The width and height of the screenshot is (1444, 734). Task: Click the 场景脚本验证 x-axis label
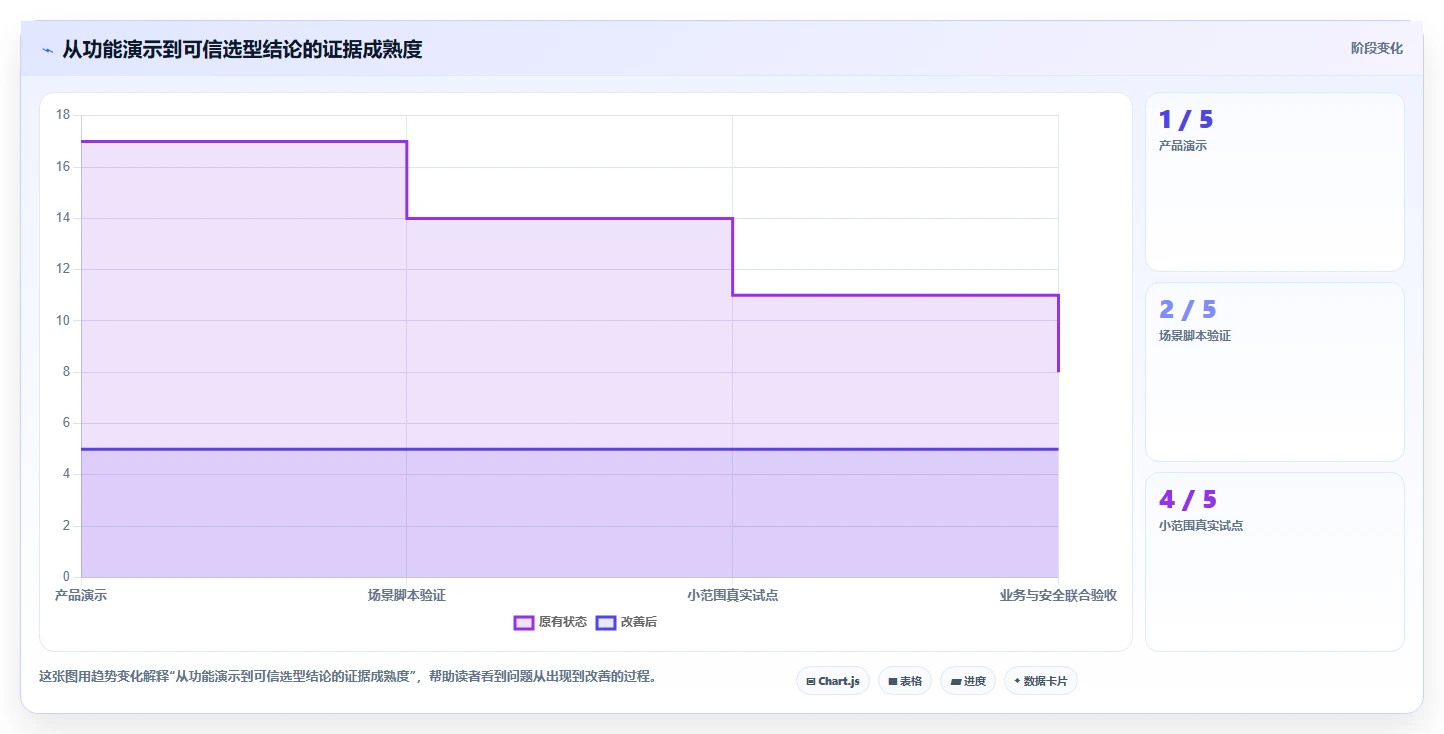pos(407,595)
